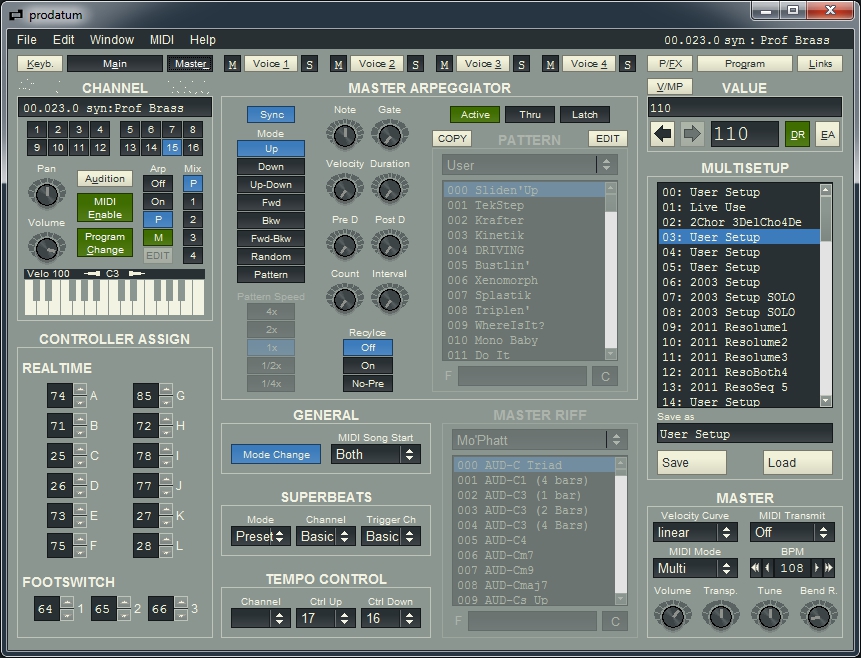The image size is (861, 658).
Task: Click the multisetup Load button
Action: click(x=798, y=462)
